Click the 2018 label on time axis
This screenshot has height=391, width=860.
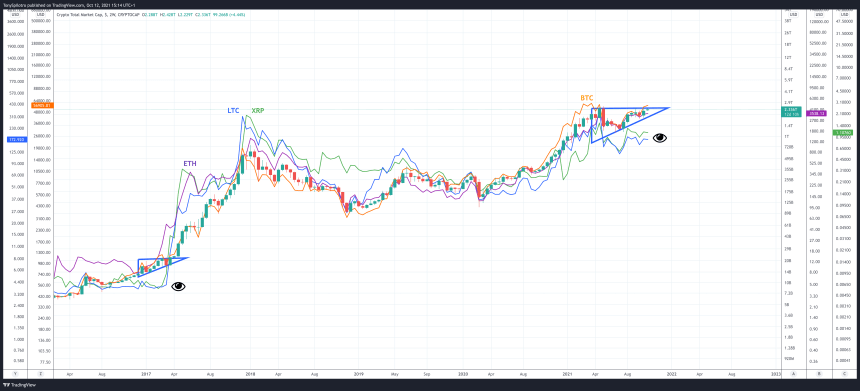tap(251, 373)
